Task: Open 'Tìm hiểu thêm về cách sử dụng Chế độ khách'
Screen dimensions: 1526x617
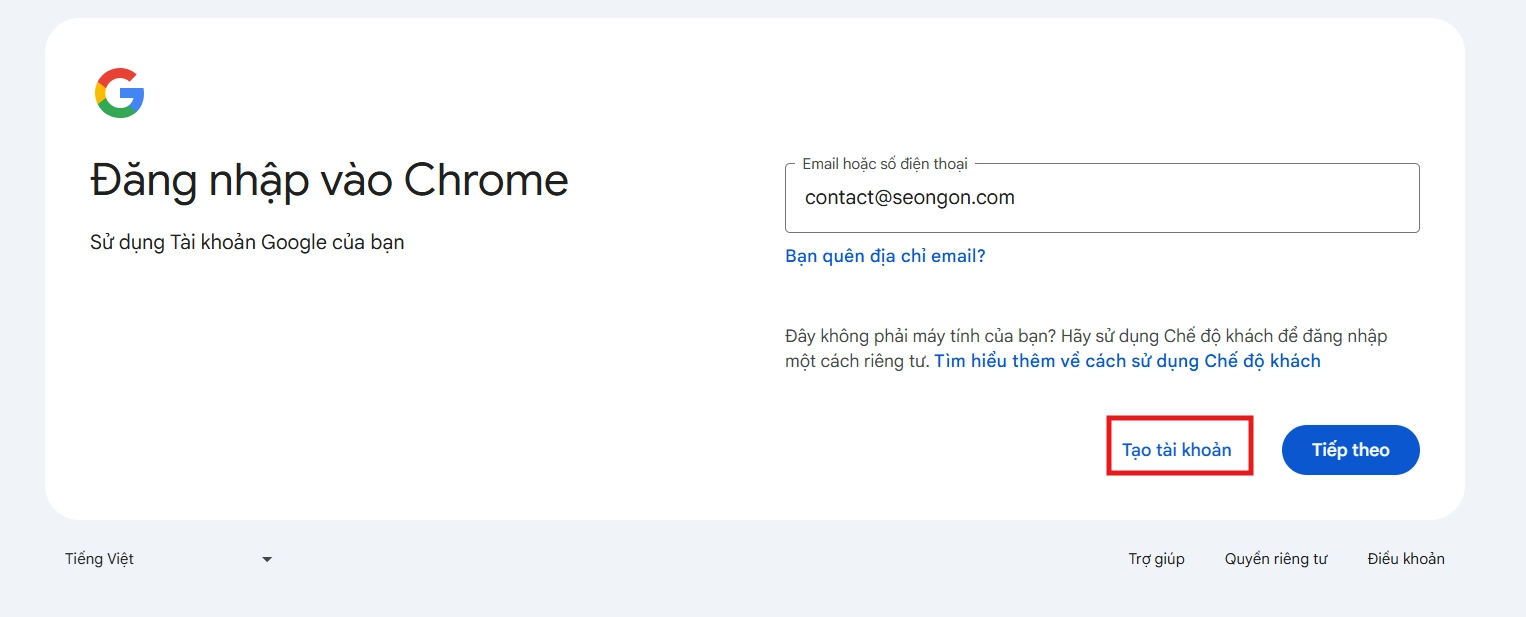Action: point(1127,361)
